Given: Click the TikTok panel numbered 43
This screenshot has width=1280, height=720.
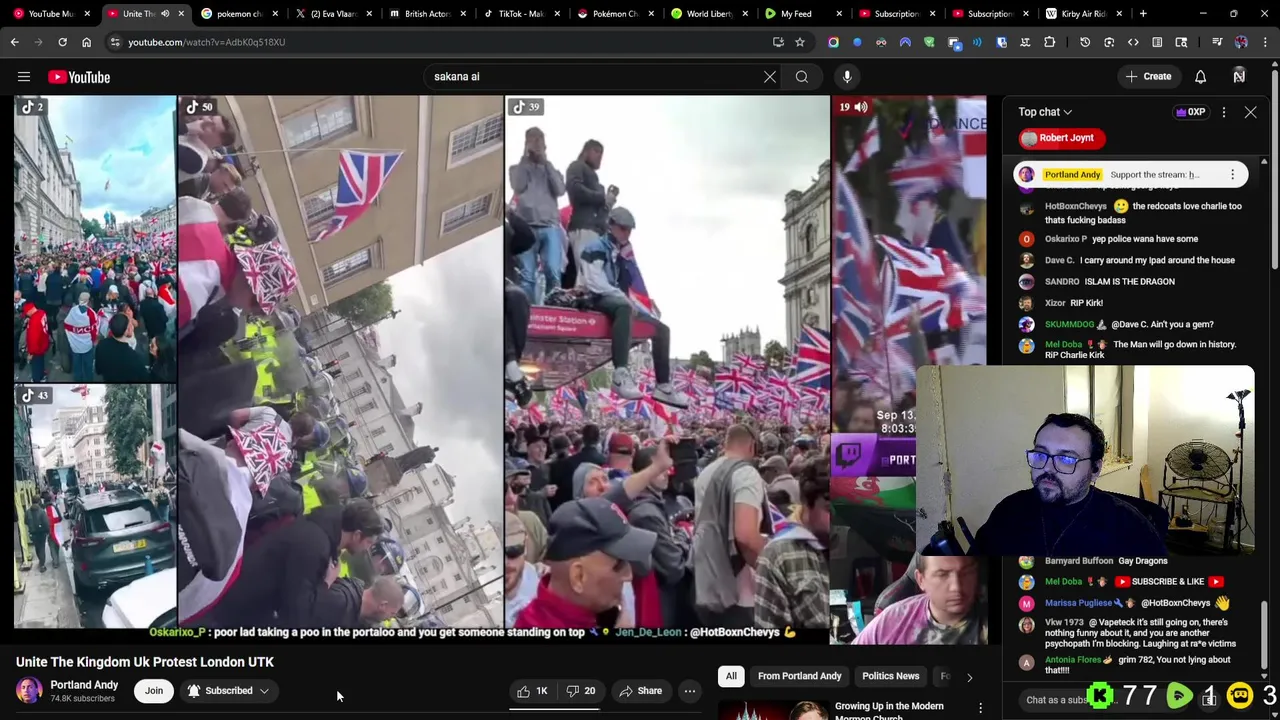Looking at the screenshot, I should point(95,506).
